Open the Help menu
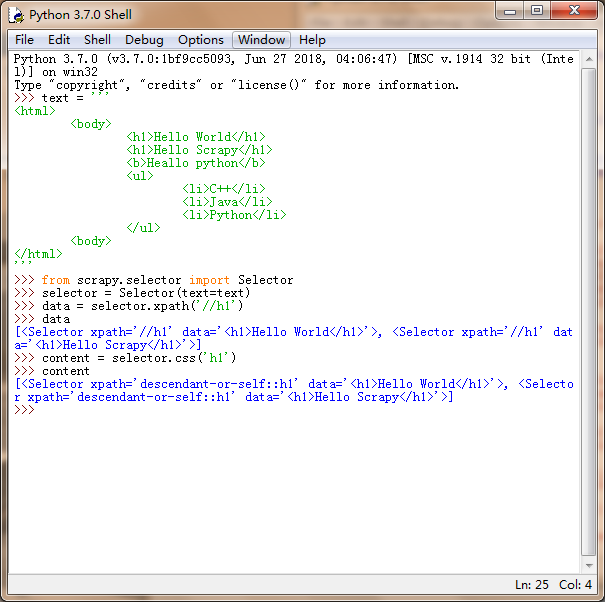 [x=312, y=40]
